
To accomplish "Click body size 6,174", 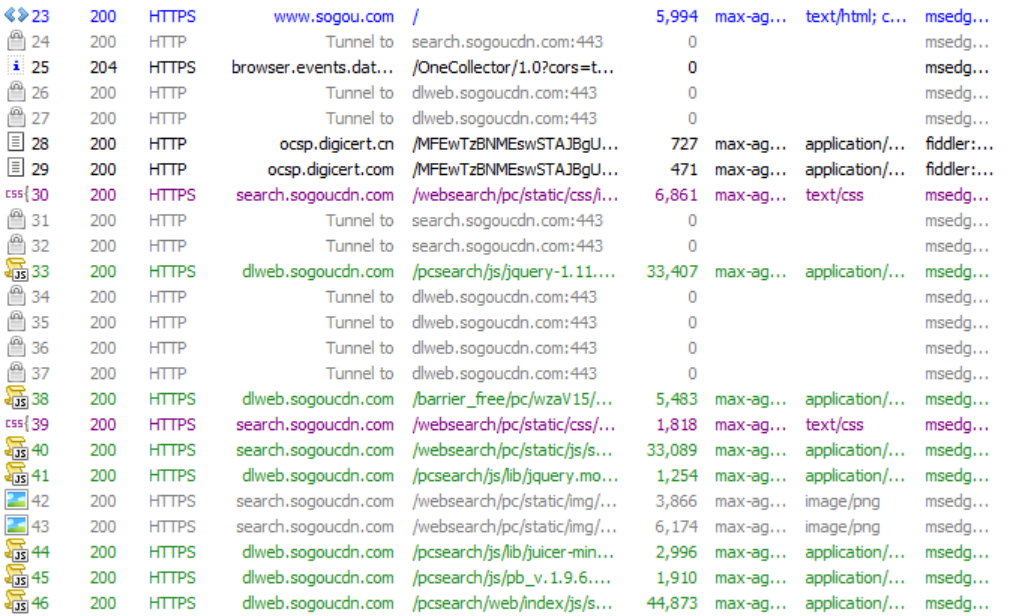I will coord(677,526).
